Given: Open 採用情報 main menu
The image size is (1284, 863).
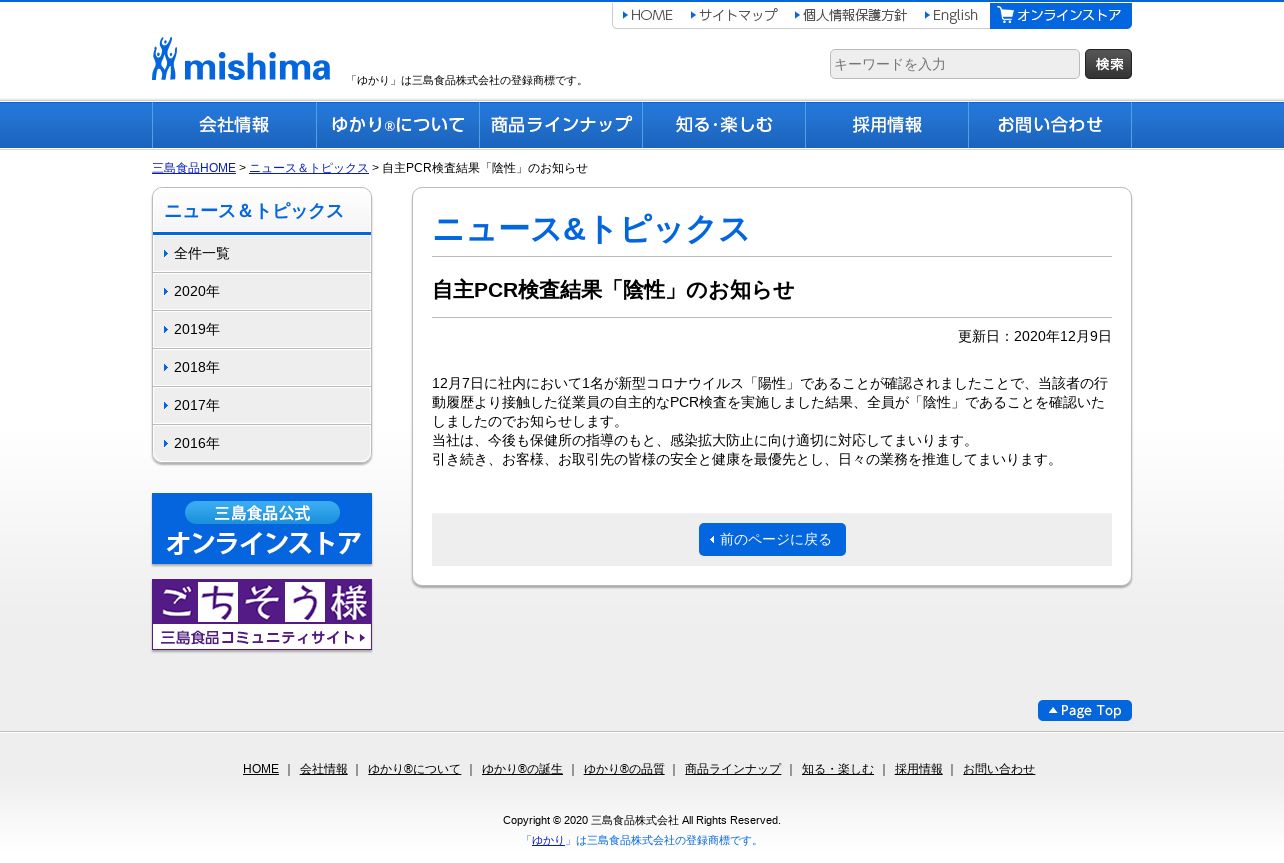Looking at the screenshot, I should point(887,125).
